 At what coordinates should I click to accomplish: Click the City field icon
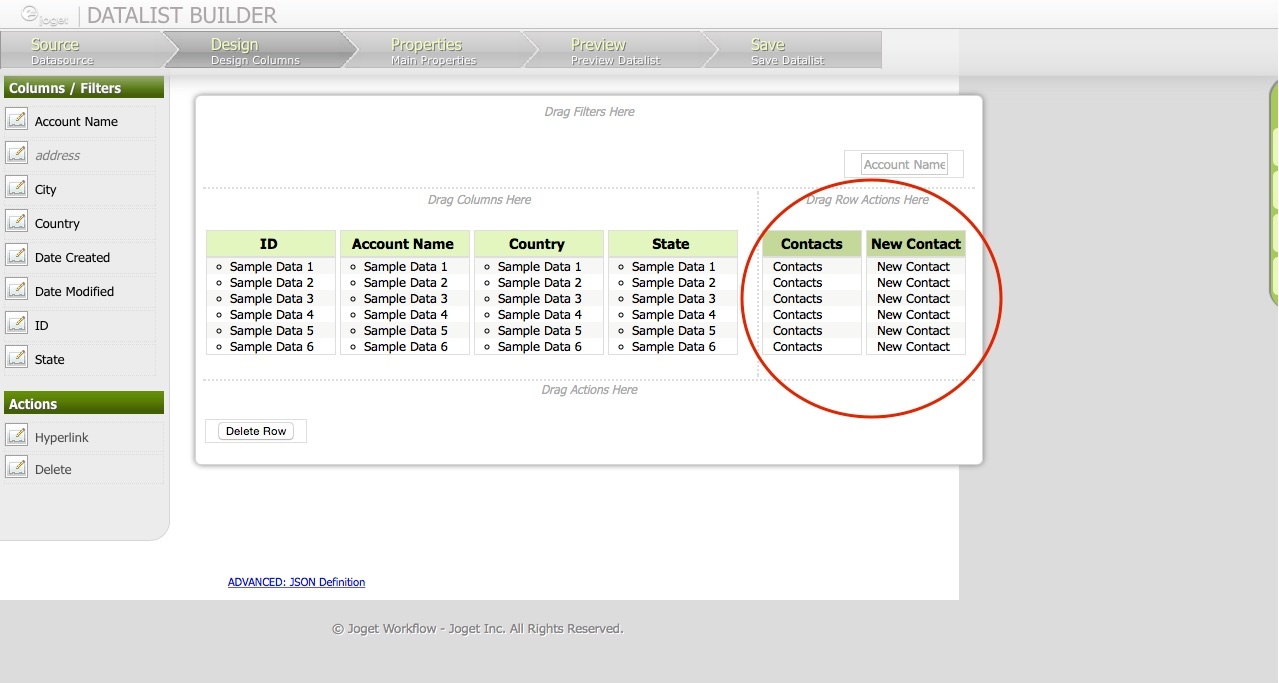[x=17, y=188]
